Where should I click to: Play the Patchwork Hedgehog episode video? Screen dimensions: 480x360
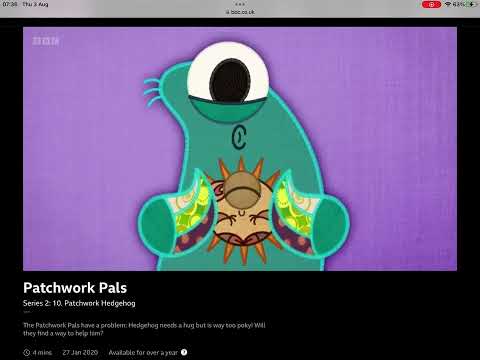240,149
